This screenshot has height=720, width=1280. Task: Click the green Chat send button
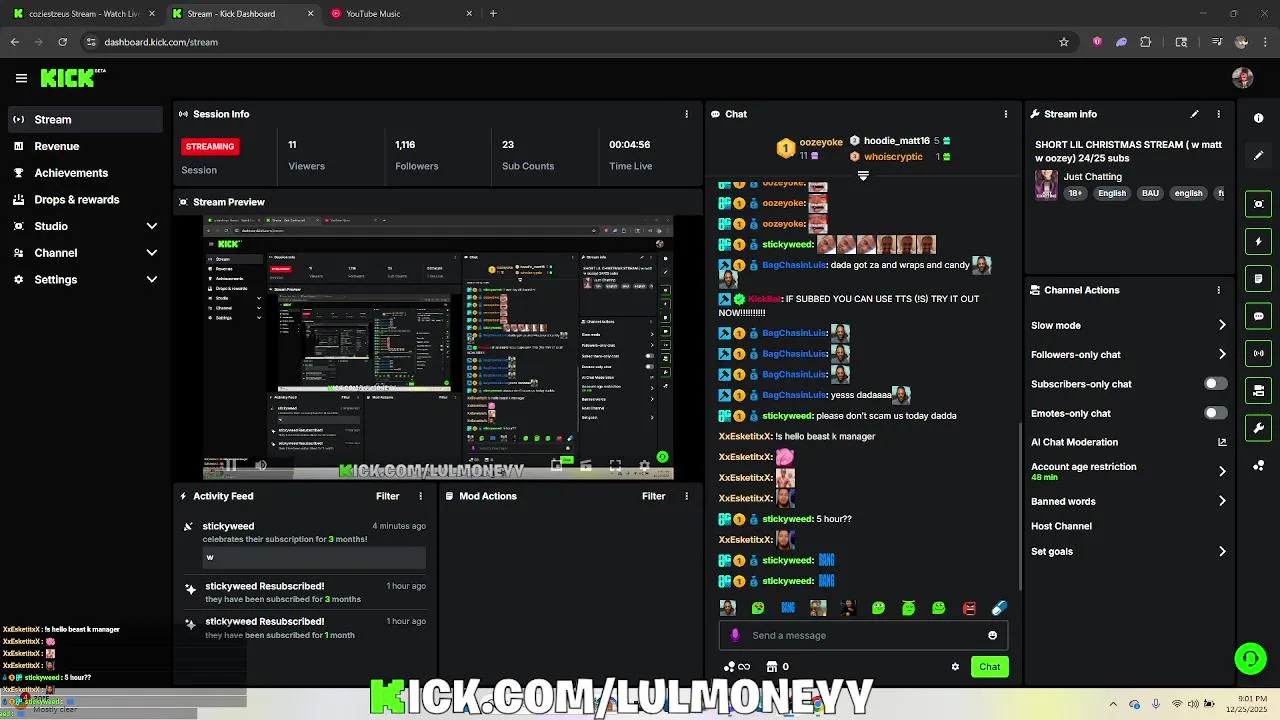(x=989, y=667)
